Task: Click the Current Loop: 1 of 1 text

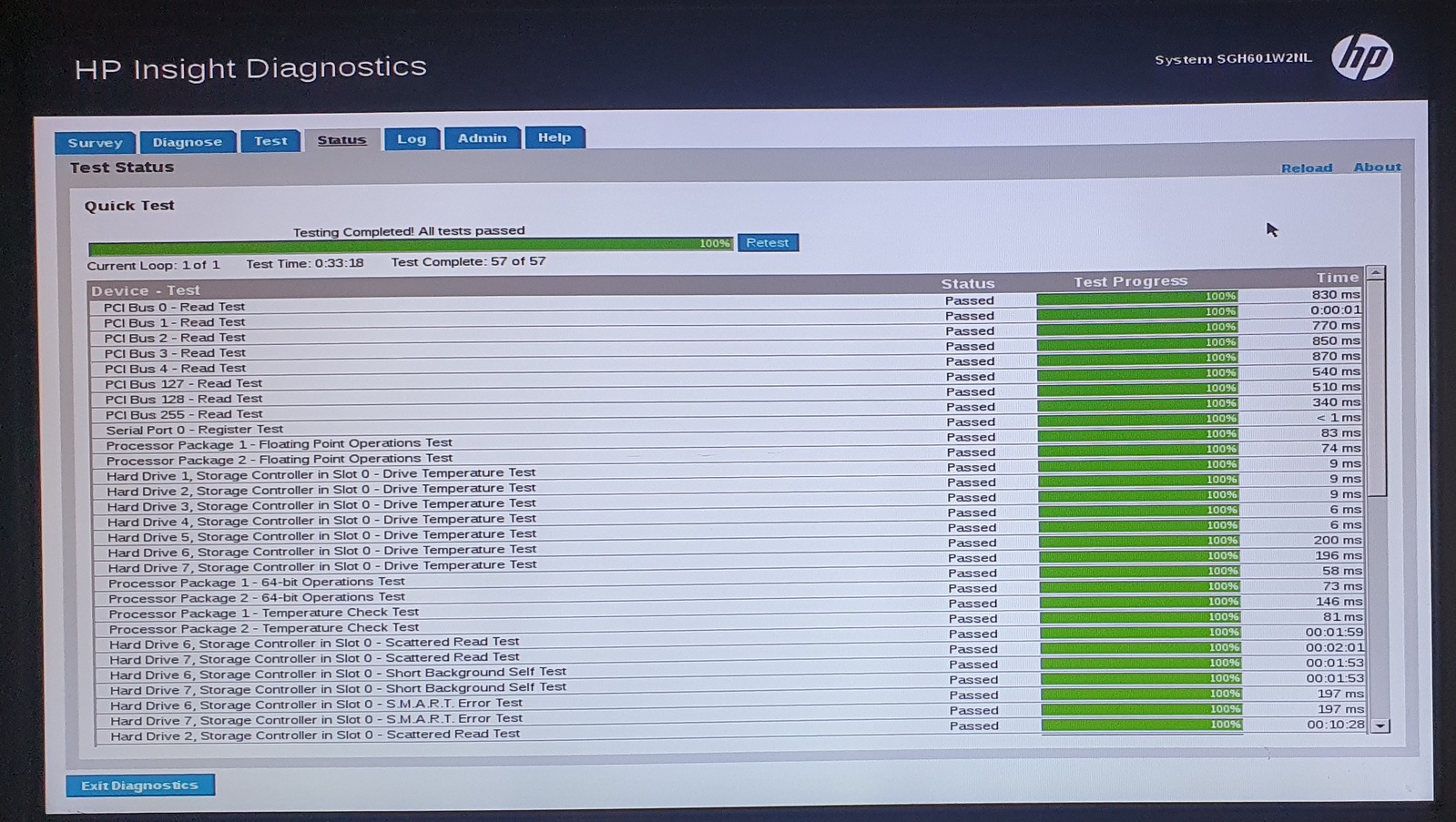Action: click(153, 265)
